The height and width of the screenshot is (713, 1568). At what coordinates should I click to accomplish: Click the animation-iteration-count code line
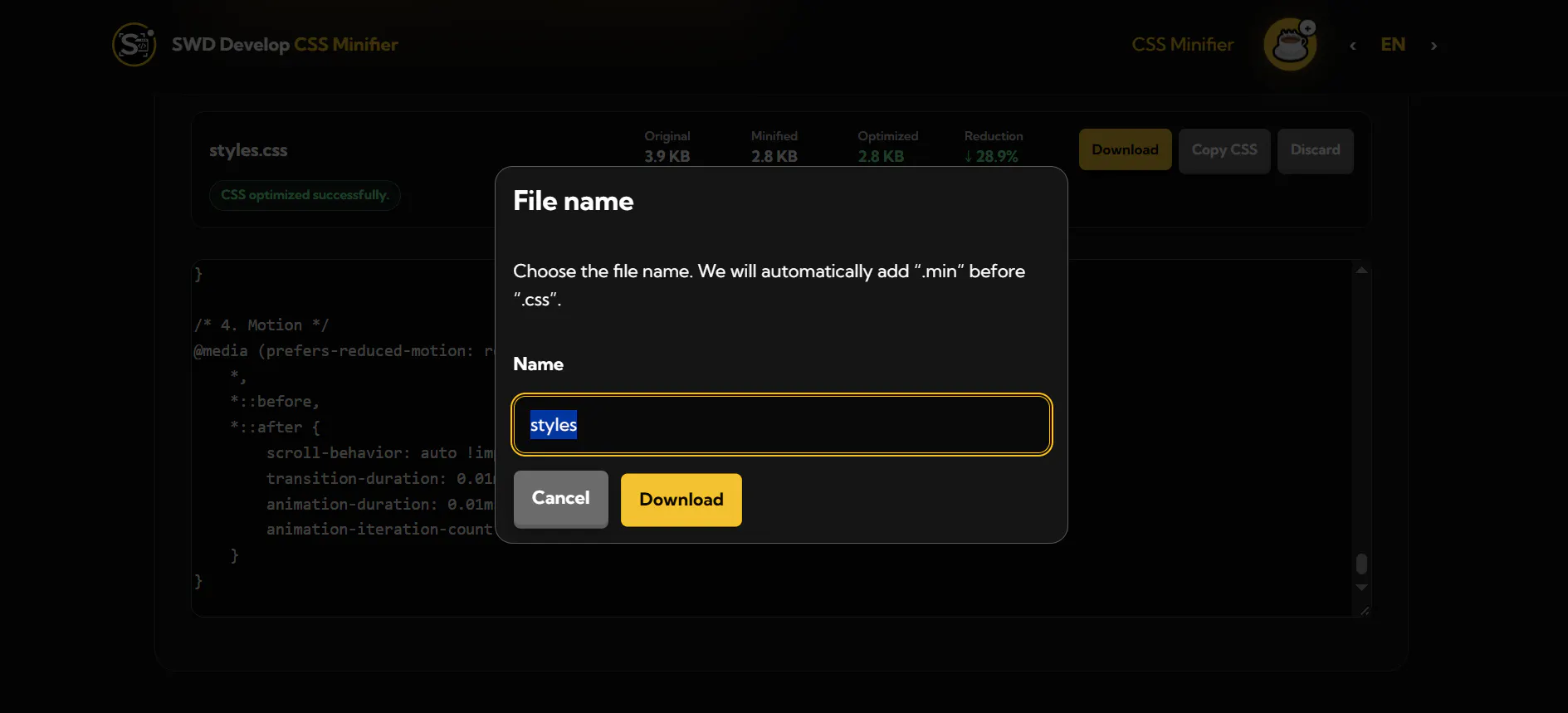point(380,530)
